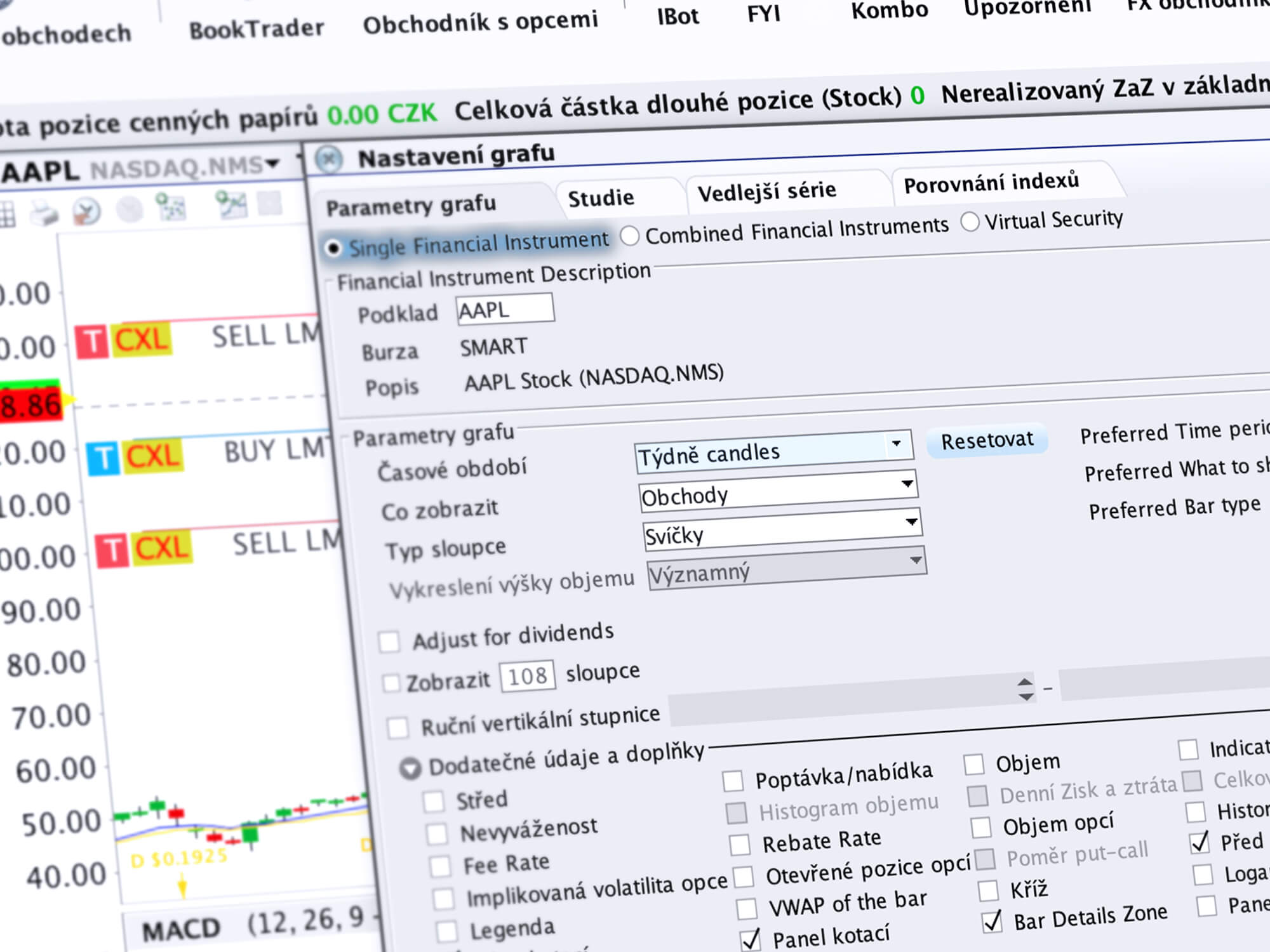Open Kombo from the top menu
The image size is (1270, 952).
click(890, 10)
